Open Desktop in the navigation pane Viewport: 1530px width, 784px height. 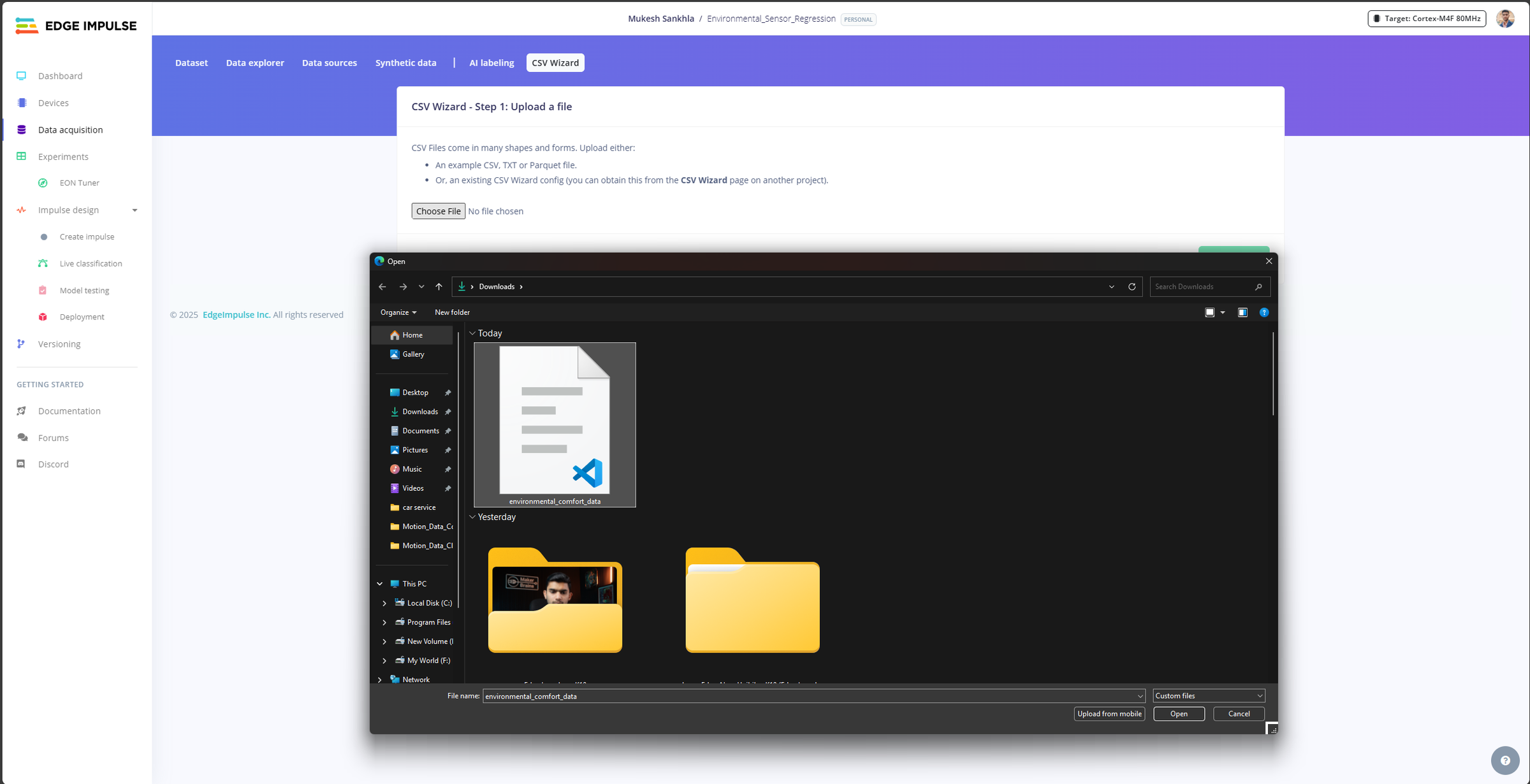click(x=415, y=392)
